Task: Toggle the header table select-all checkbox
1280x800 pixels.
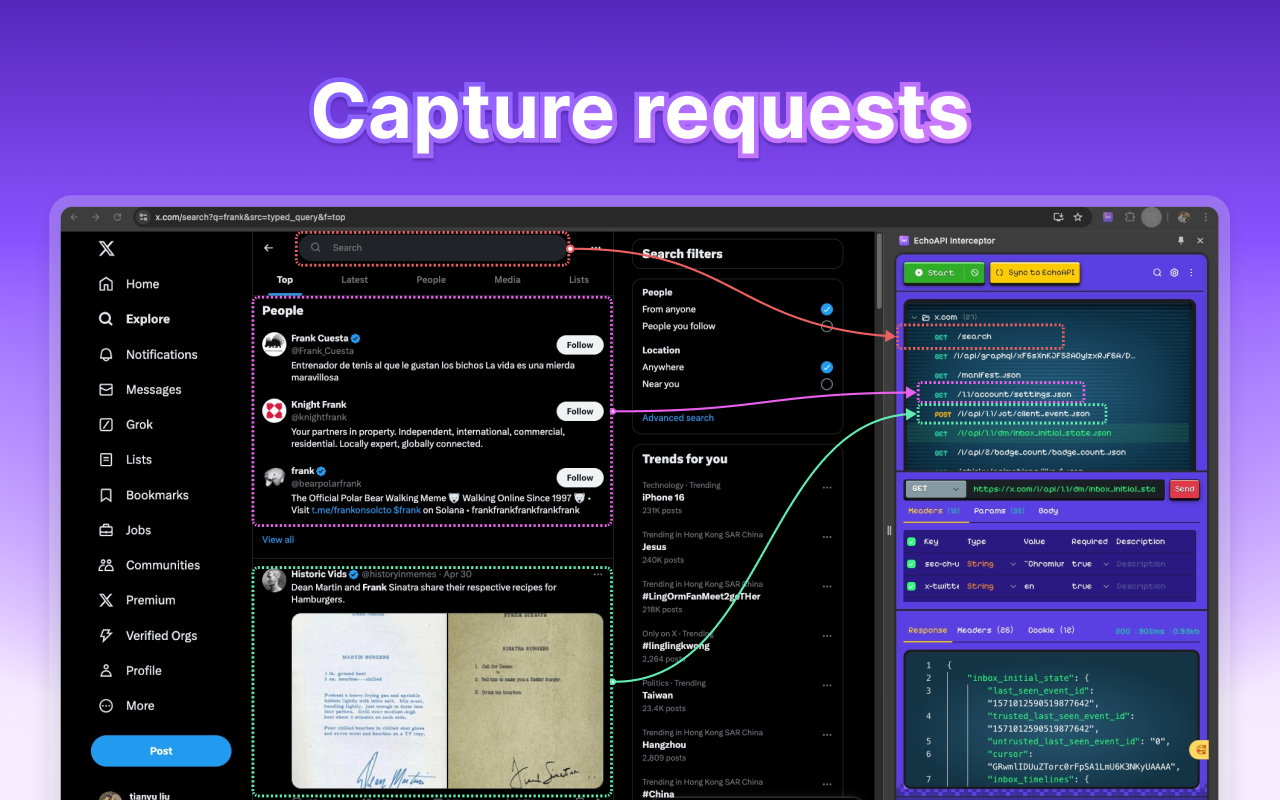Action: [911, 542]
